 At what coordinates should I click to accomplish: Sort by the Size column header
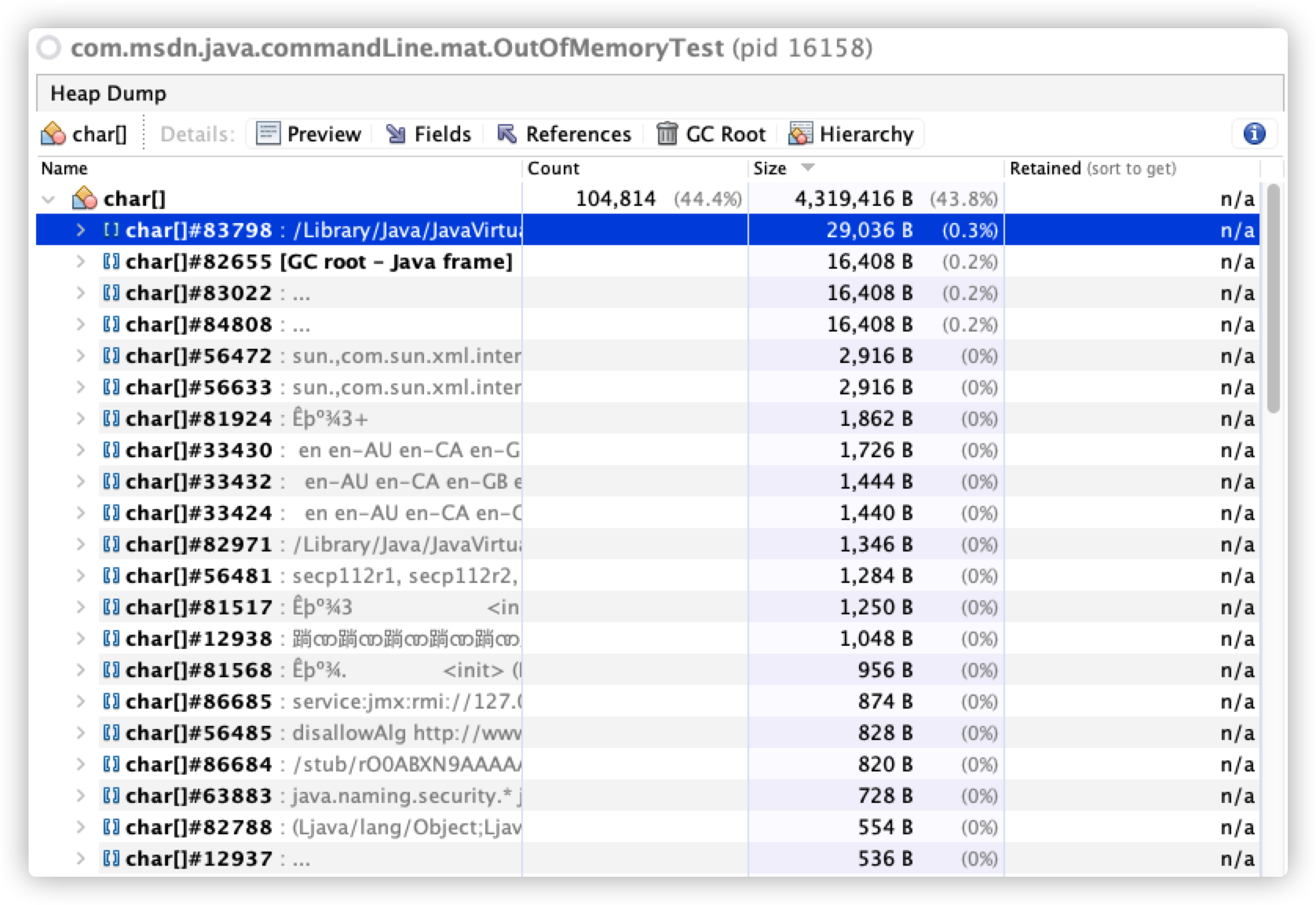[x=768, y=167]
